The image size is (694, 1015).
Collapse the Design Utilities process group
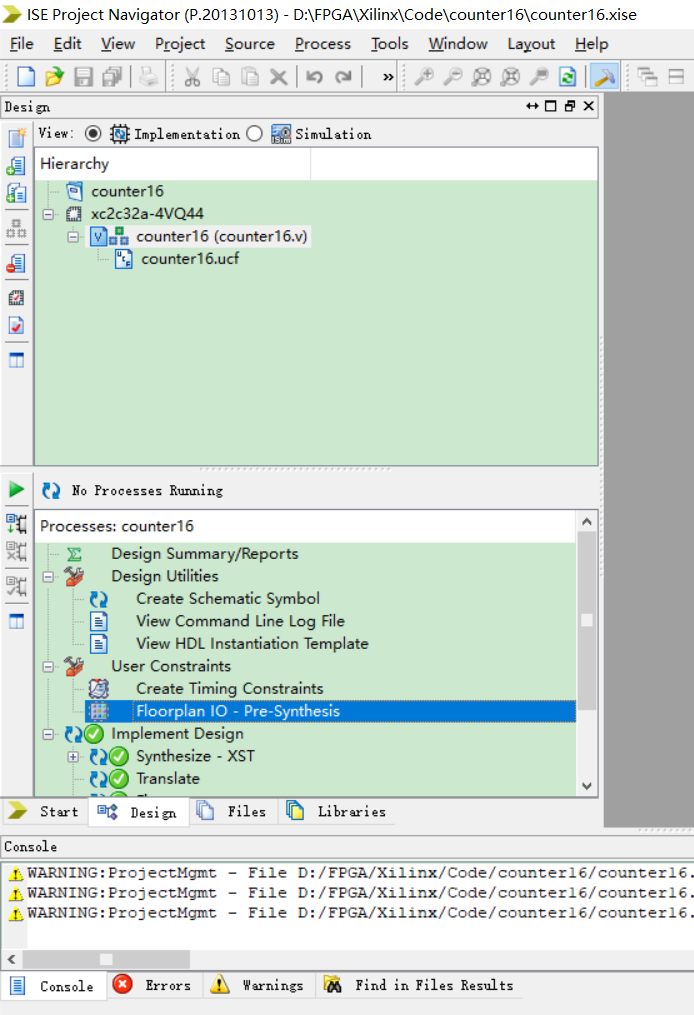tap(49, 576)
